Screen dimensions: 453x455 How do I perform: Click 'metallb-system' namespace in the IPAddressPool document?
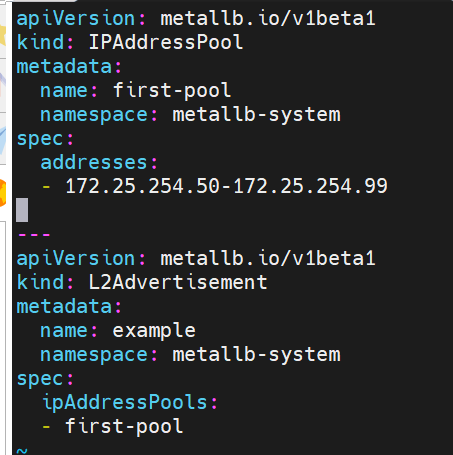(256, 115)
